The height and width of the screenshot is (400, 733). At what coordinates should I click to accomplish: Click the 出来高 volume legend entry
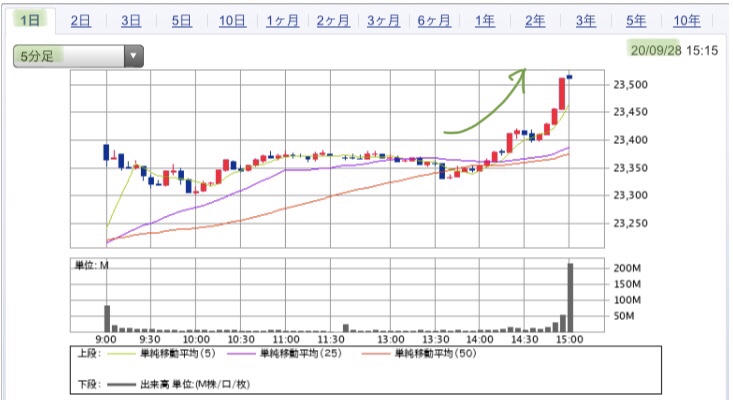point(179,385)
